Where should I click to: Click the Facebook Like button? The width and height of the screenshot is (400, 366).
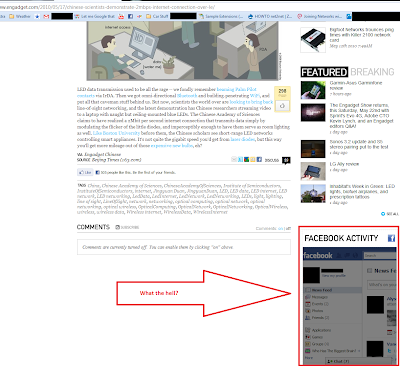coord(85,172)
